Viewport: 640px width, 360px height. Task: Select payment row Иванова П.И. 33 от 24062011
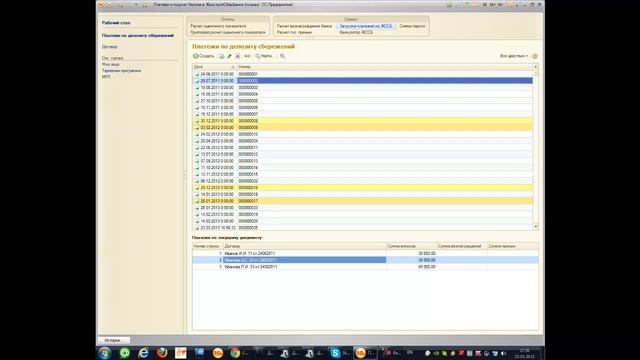coord(365,267)
